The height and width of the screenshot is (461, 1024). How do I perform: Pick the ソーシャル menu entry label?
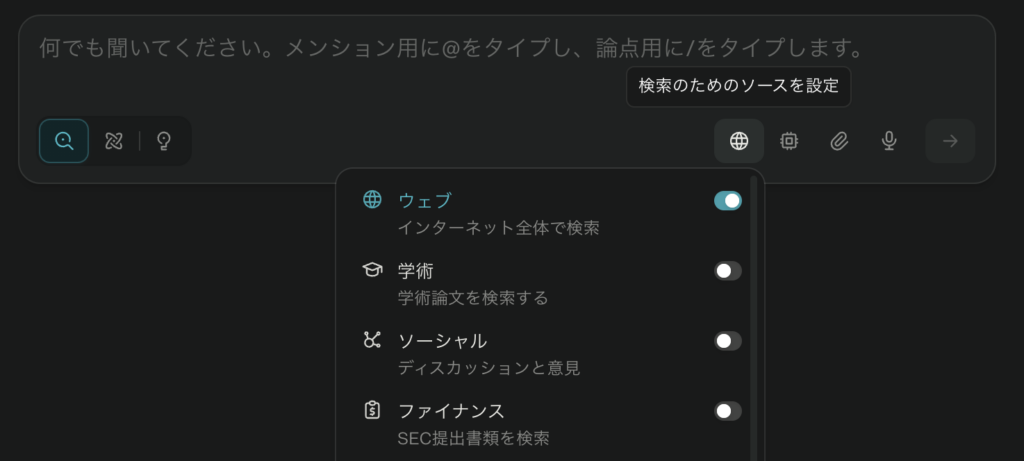tap(442, 341)
